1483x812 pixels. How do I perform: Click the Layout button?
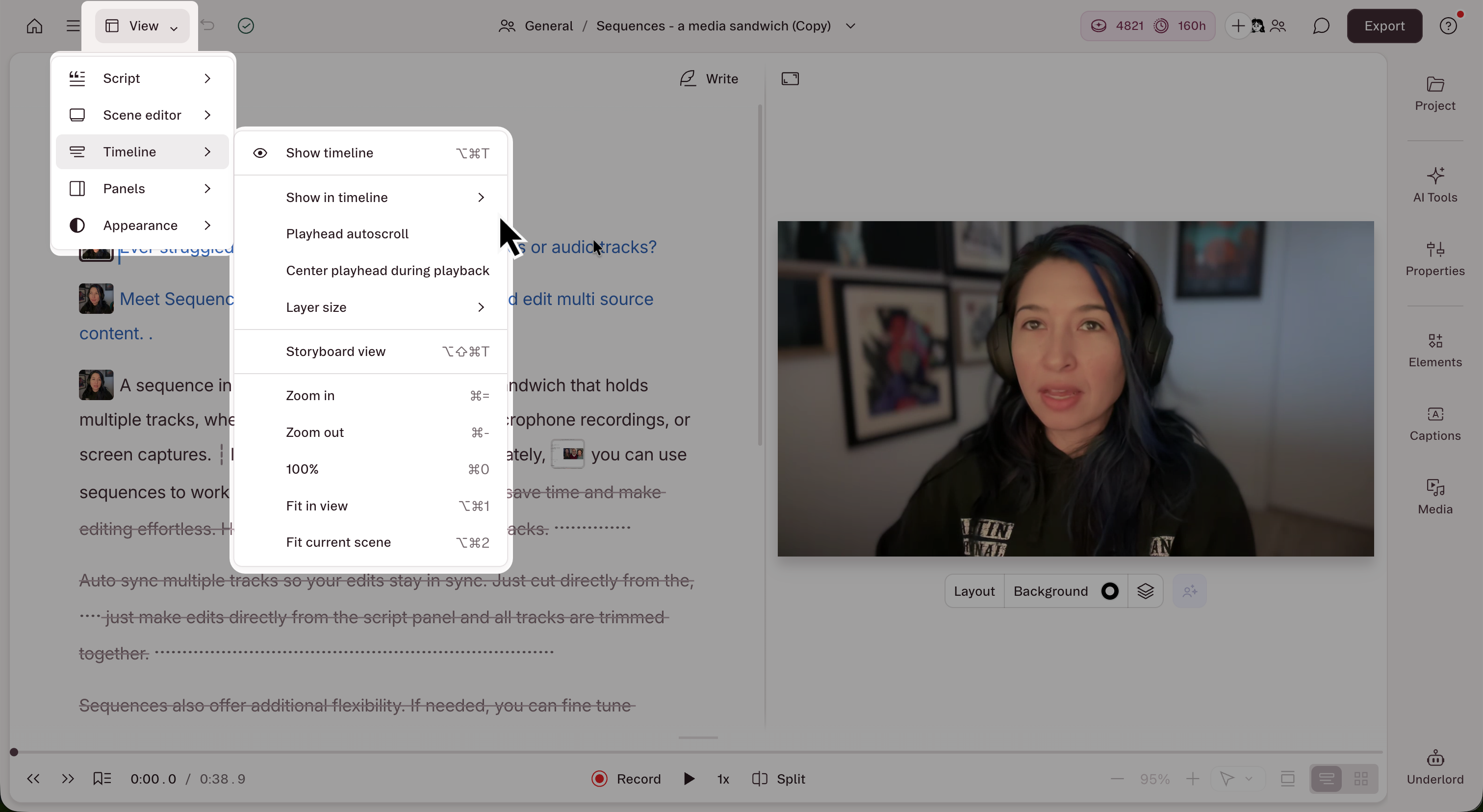(x=974, y=591)
